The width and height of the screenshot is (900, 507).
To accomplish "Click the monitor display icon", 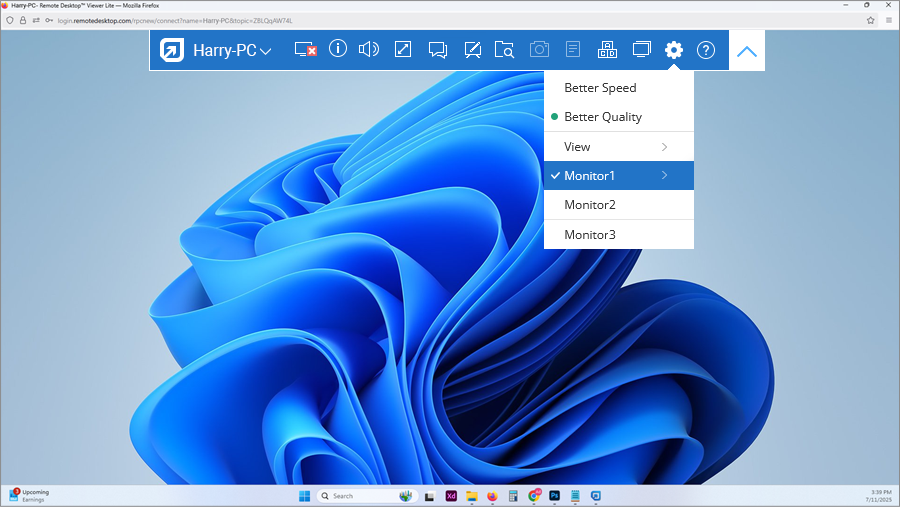I will click(x=641, y=49).
